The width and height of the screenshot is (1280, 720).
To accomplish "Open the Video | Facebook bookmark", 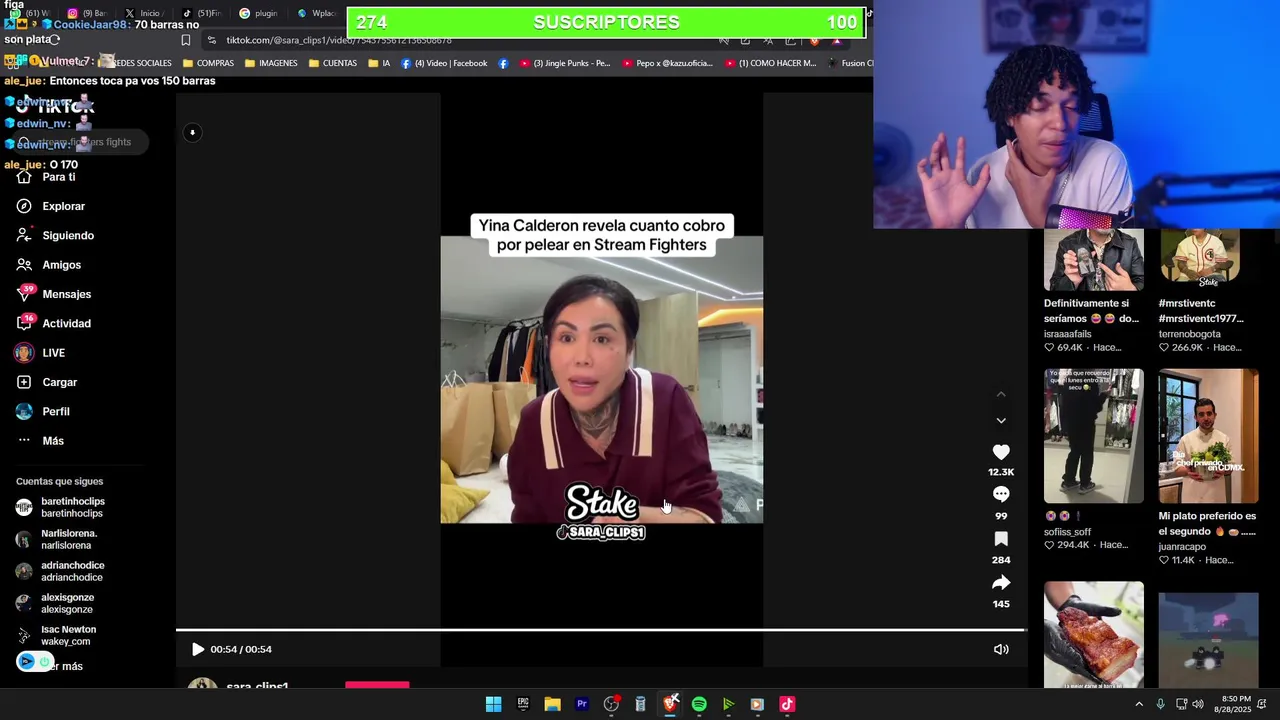I will click(x=444, y=63).
